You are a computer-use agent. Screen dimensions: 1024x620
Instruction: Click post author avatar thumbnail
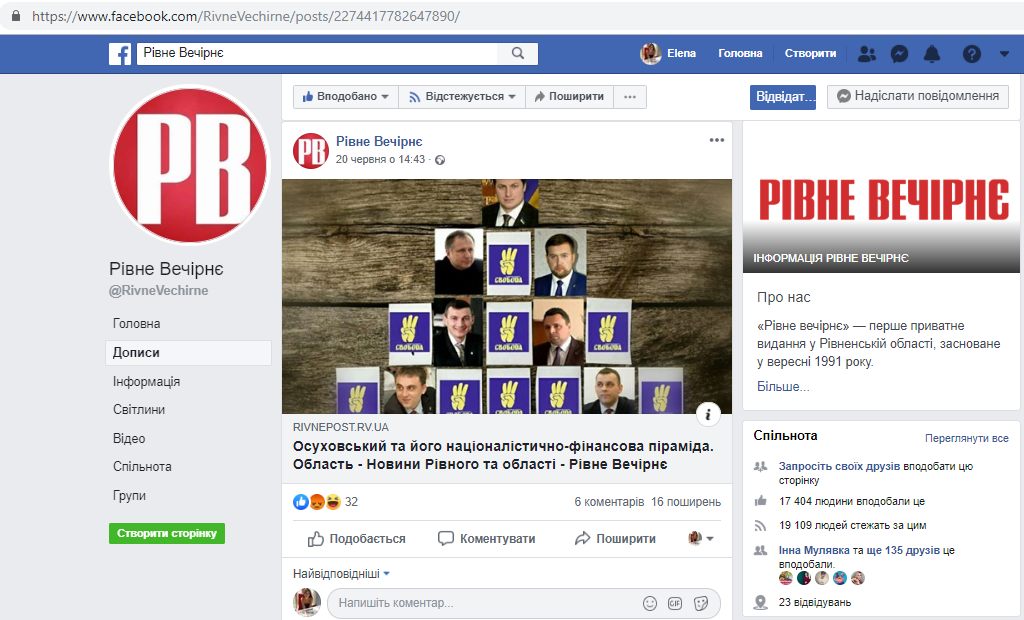(311, 151)
